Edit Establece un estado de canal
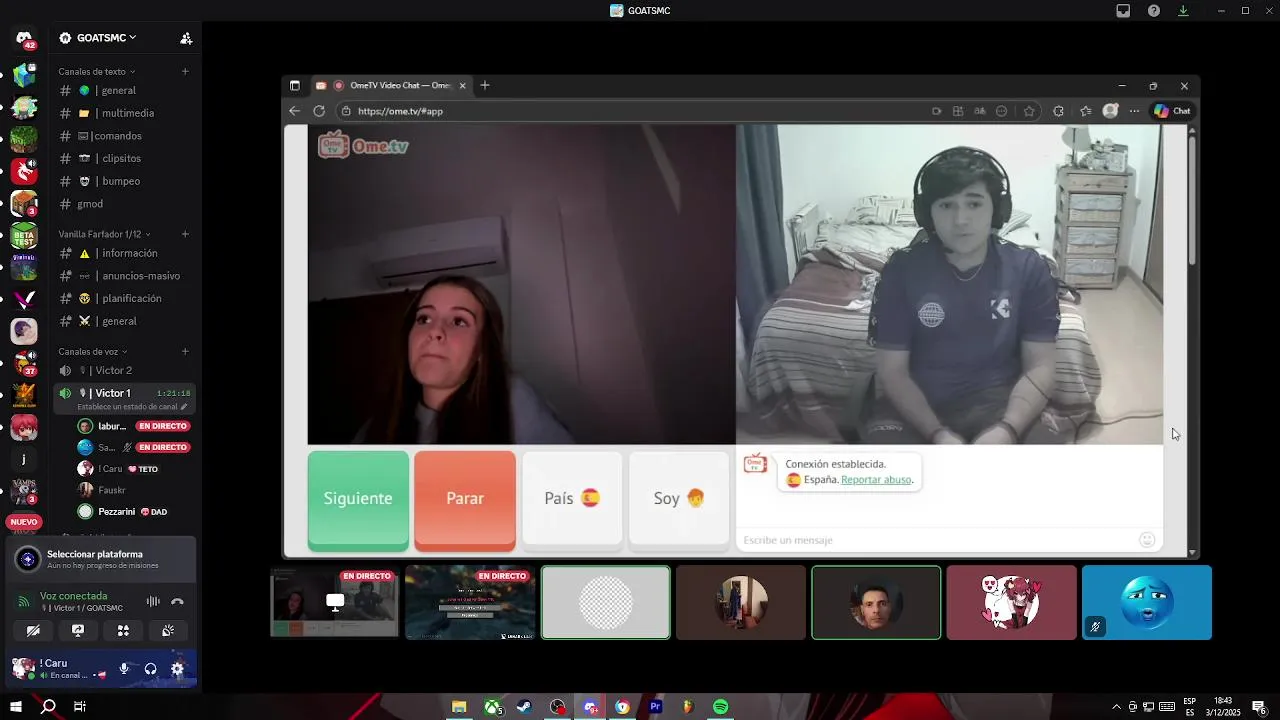Viewport: 1280px width, 720px height. coord(132,407)
